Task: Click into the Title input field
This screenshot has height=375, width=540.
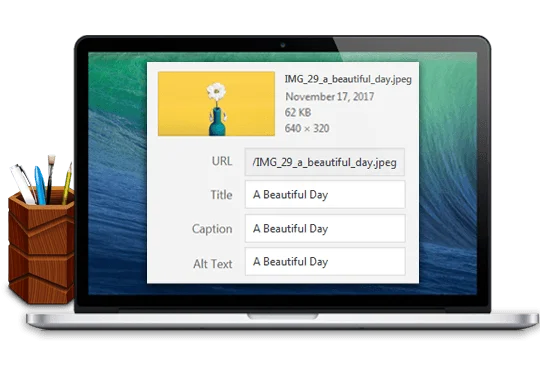Action: (x=325, y=195)
